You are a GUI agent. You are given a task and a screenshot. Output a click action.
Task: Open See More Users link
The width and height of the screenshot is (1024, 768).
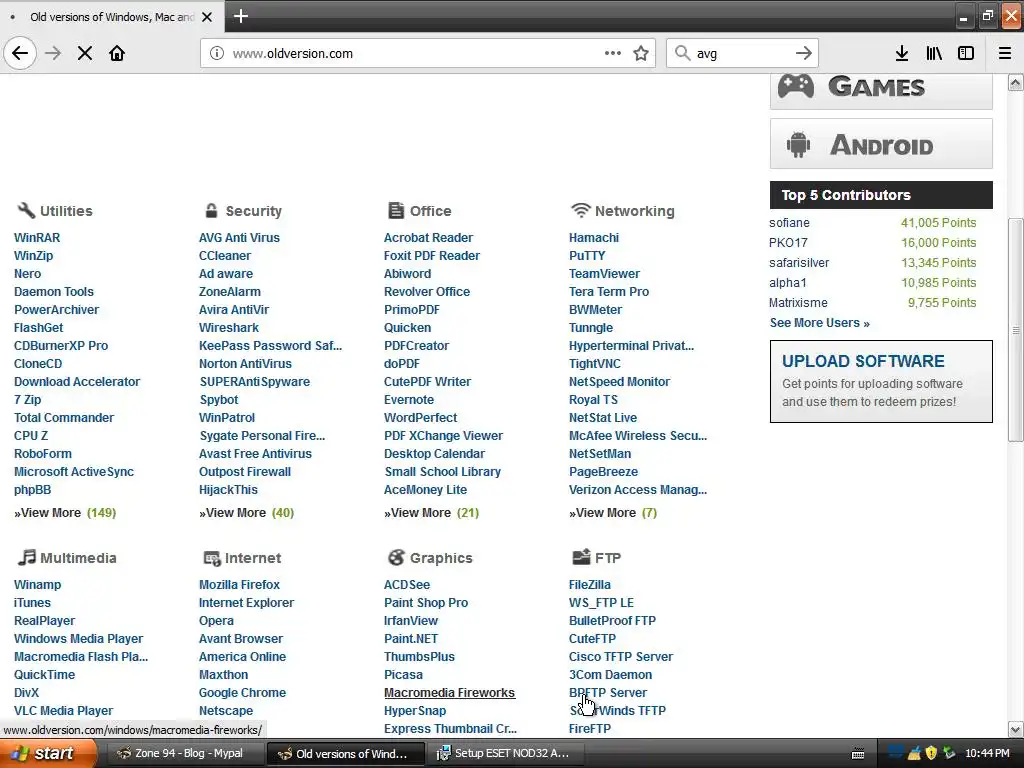[x=820, y=323]
